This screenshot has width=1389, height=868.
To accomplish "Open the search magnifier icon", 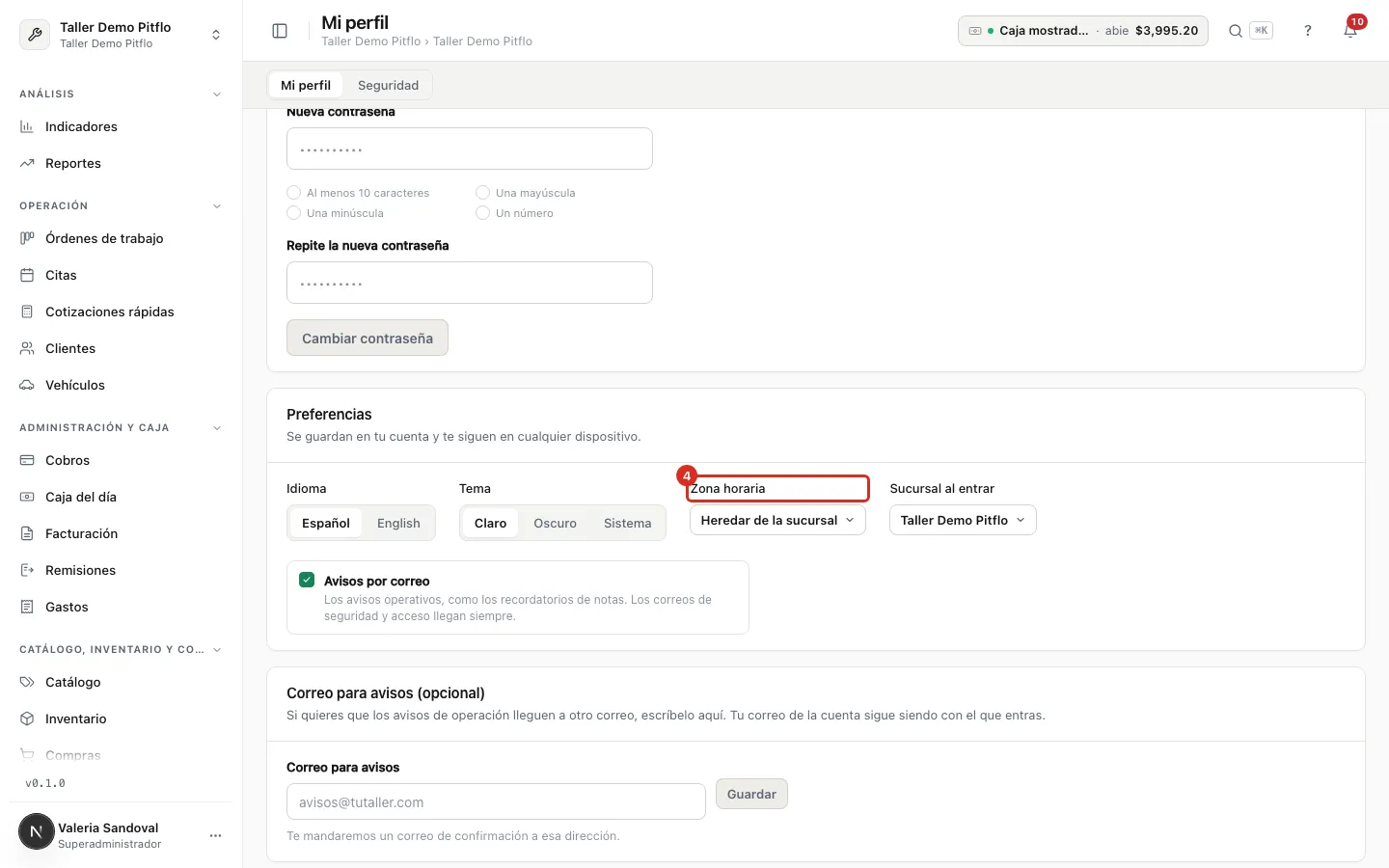I will [x=1235, y=31].
